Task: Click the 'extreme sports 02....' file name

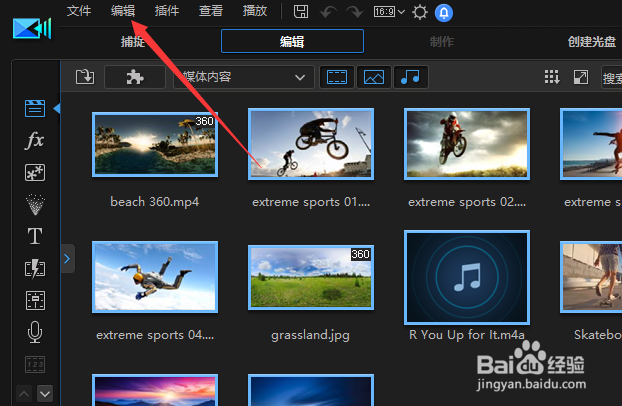Action: click(x=467, y=202)
